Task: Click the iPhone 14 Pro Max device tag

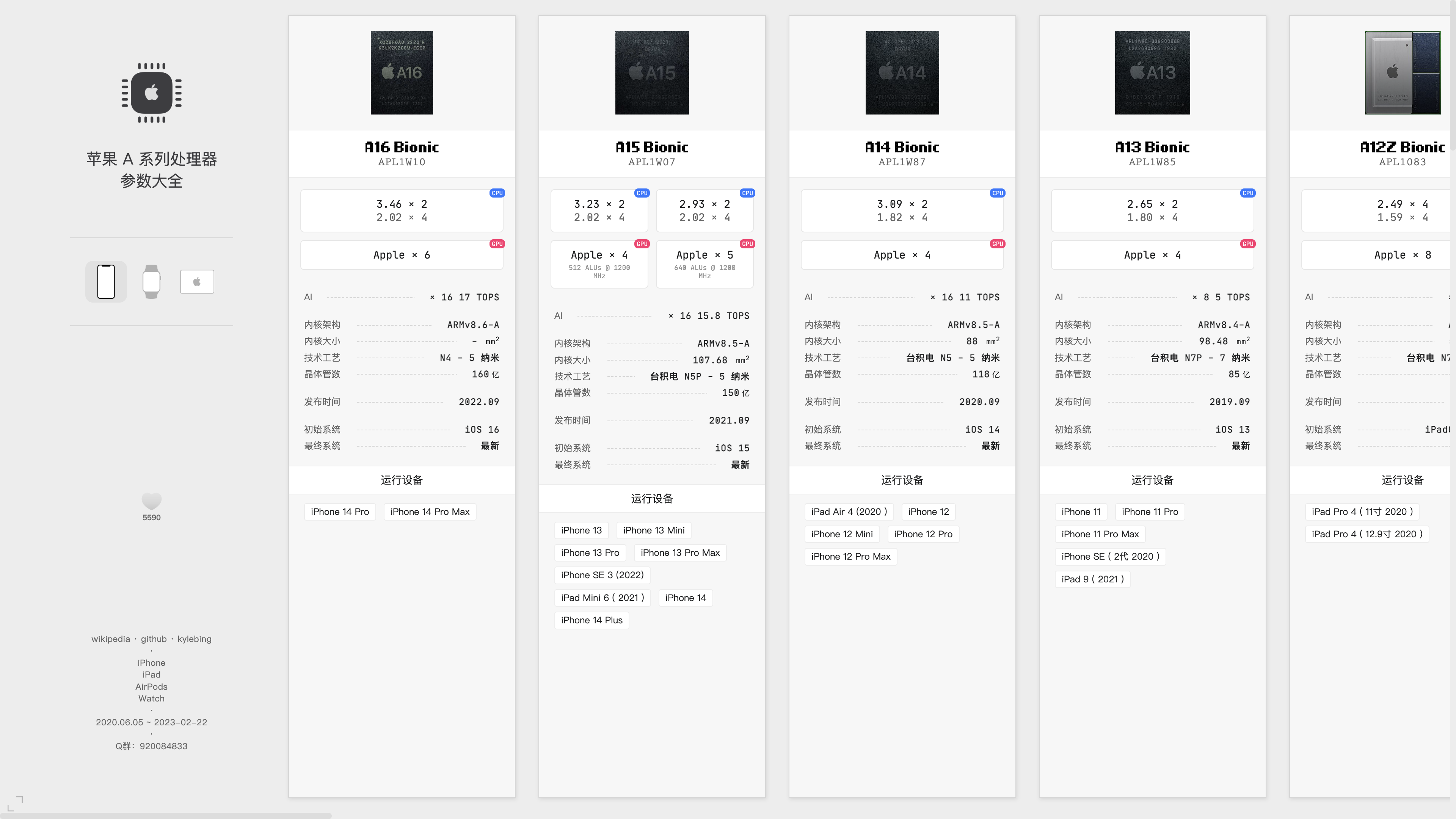Action: click(430, 511)
